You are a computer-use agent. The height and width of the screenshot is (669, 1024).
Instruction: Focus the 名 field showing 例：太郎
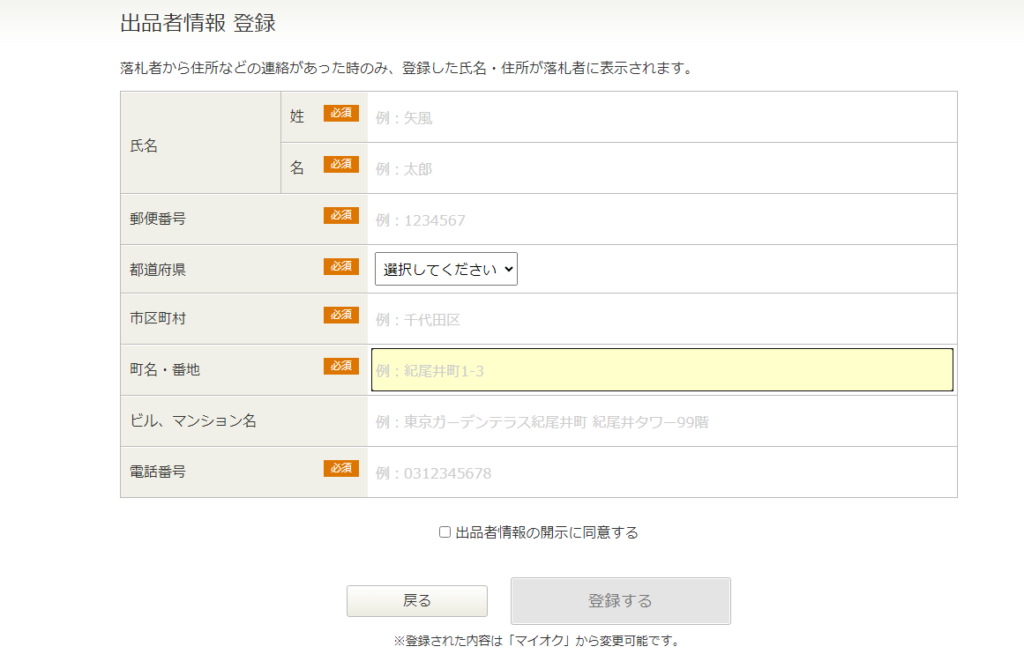(662, 168)
